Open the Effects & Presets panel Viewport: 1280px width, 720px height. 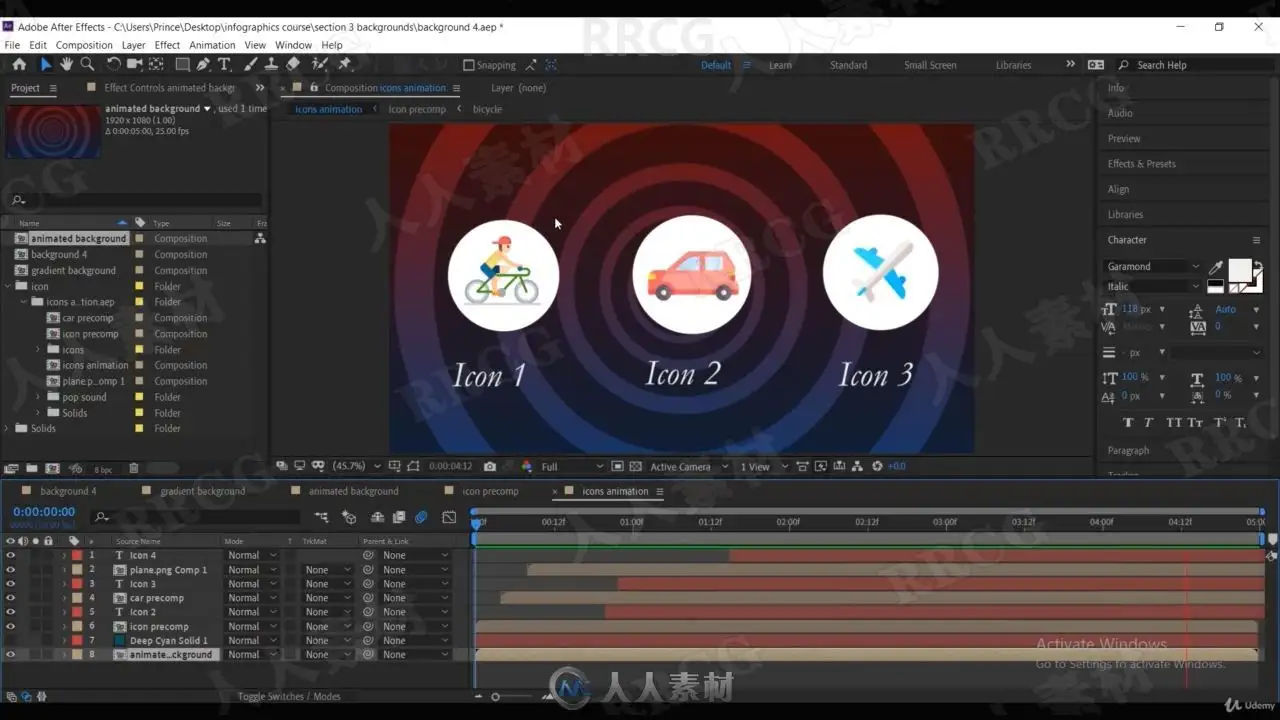(1142, 164)
